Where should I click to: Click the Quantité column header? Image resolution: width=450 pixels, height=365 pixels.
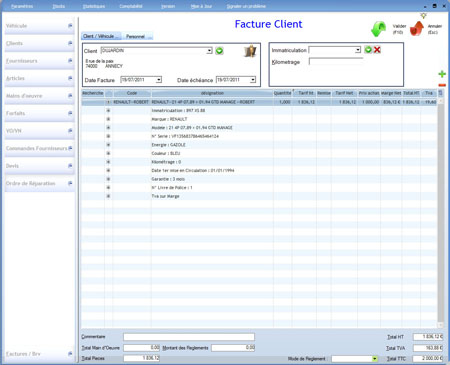[x=282, y=93]
